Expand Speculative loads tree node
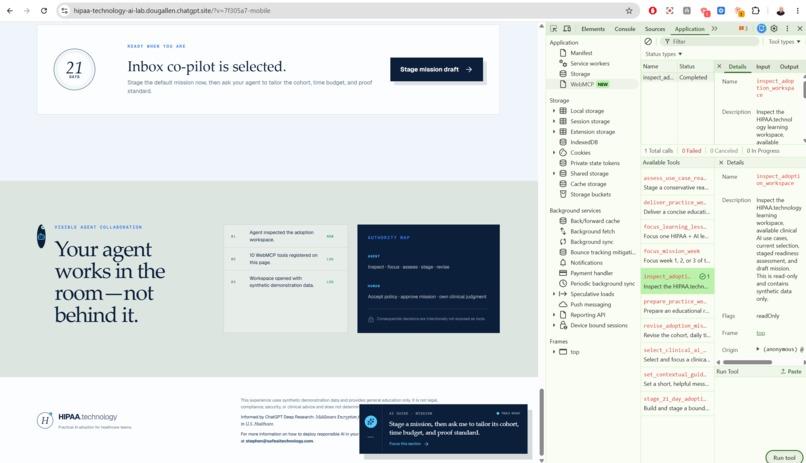Screen dimensions: 806x463 554,294
